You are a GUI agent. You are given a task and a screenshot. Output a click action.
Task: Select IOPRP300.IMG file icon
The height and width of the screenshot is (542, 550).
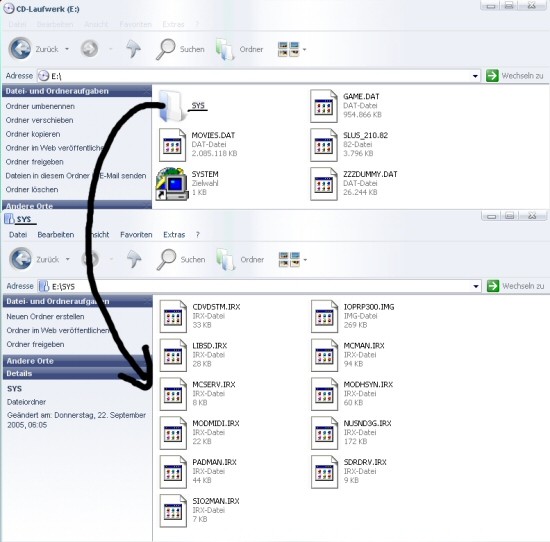324,316
